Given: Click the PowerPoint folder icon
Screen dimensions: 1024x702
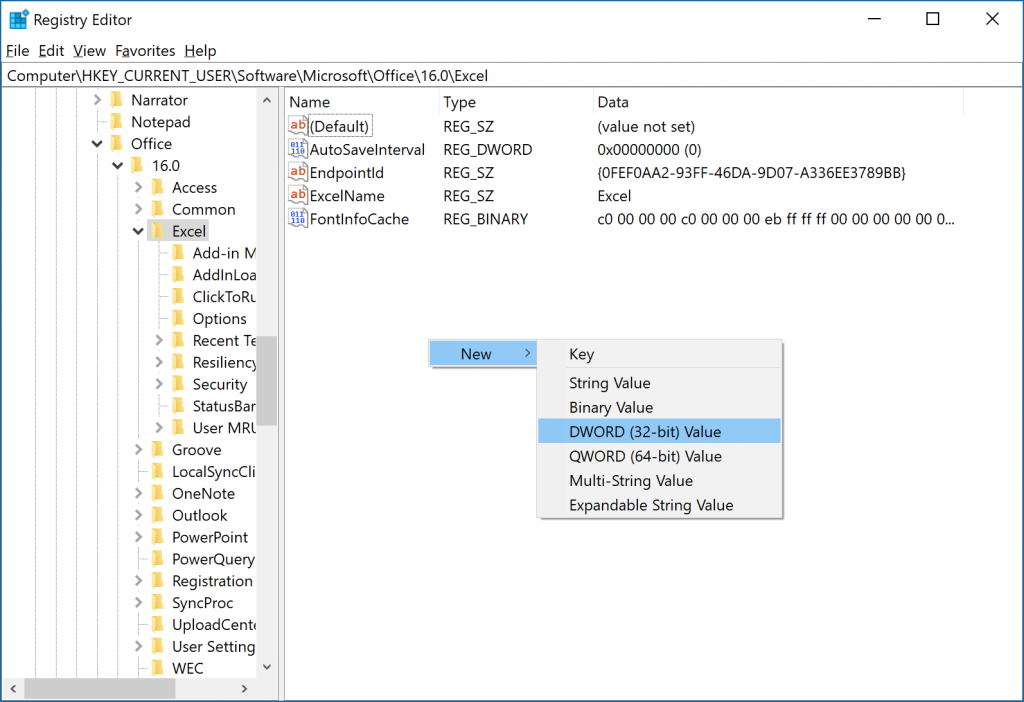Looking at the screenshot, I should point(157,537).
